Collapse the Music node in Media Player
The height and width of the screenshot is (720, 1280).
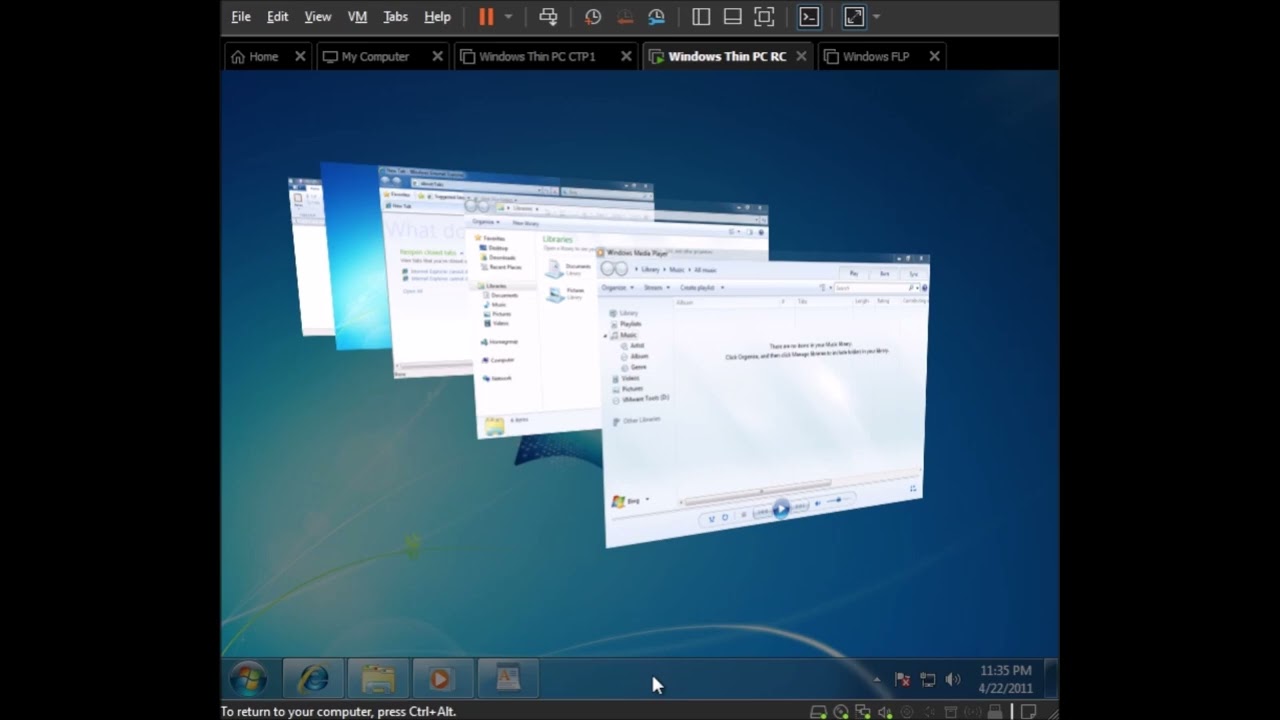coord(606,336)
